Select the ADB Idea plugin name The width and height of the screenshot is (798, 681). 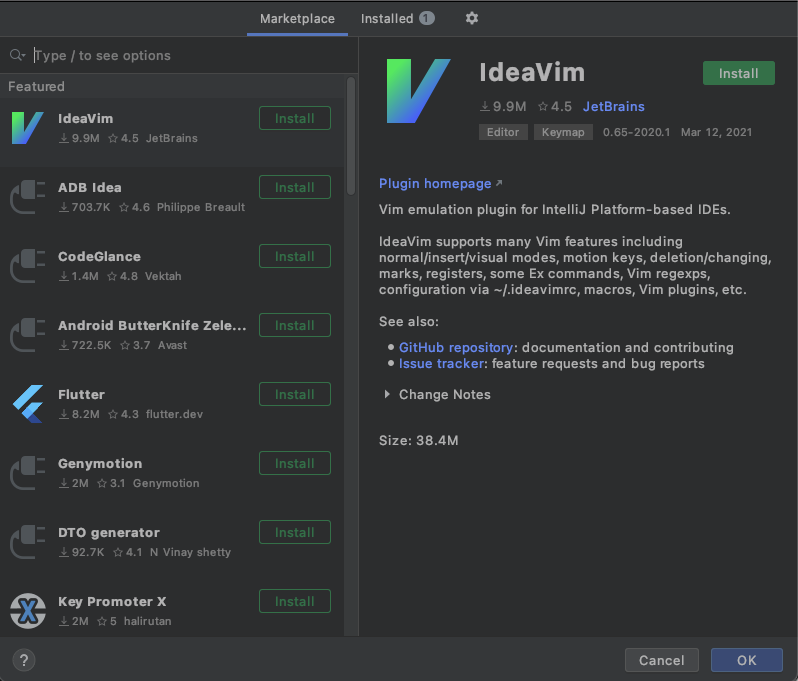(x=90, y=188)
